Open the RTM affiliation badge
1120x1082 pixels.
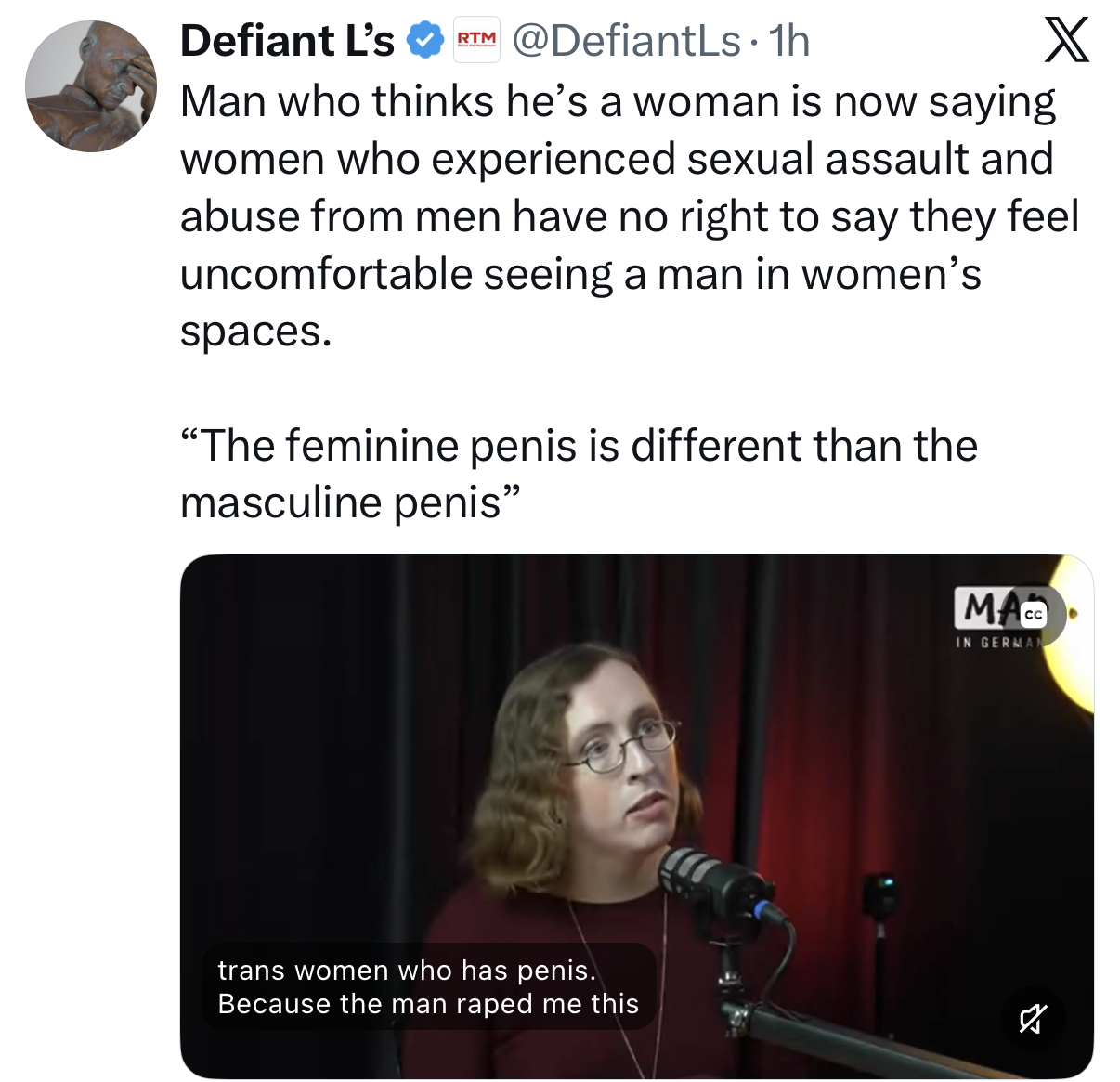tap(475, 40)
